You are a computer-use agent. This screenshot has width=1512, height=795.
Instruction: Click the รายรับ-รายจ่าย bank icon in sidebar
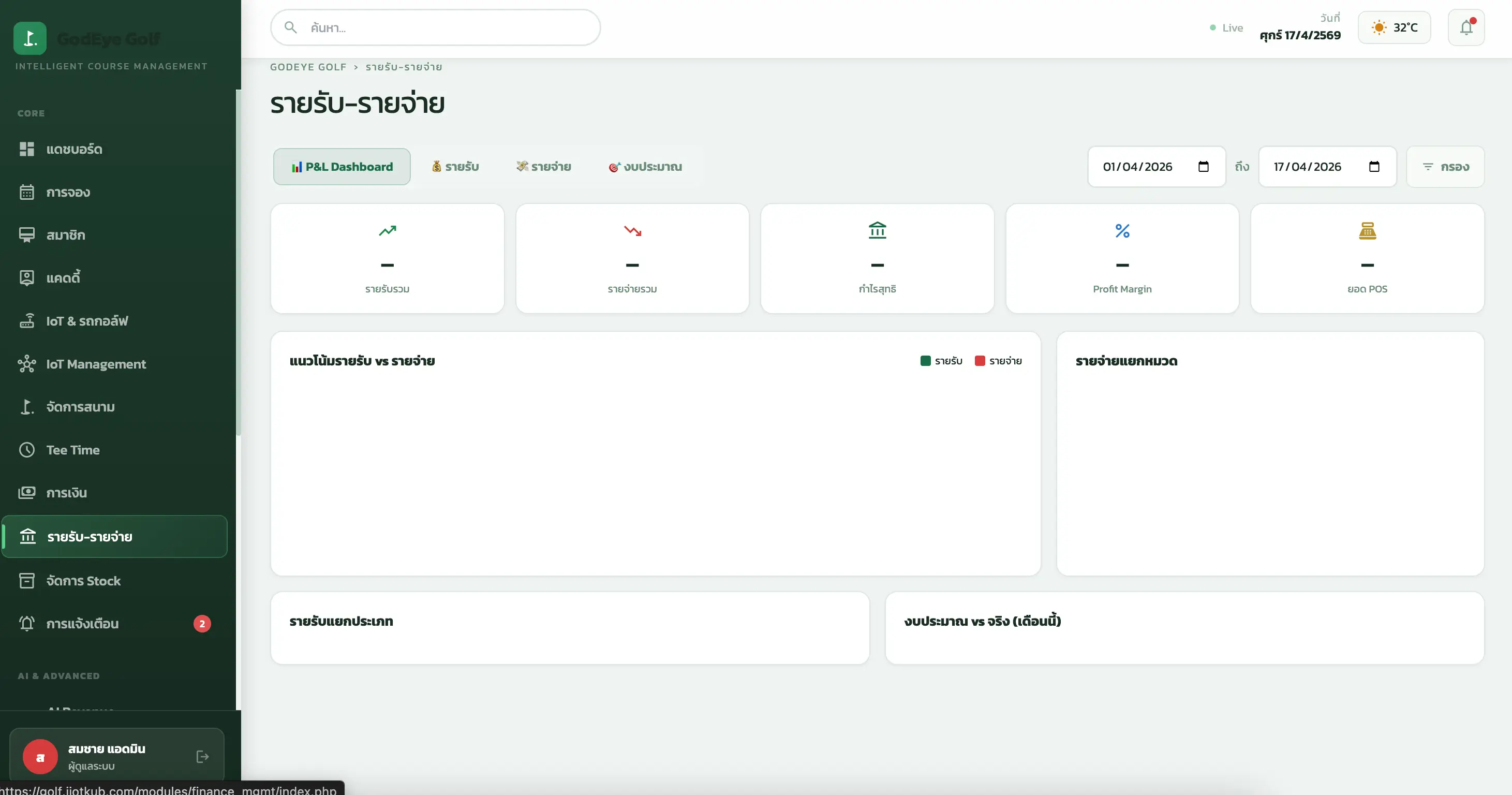pos(27,536)
